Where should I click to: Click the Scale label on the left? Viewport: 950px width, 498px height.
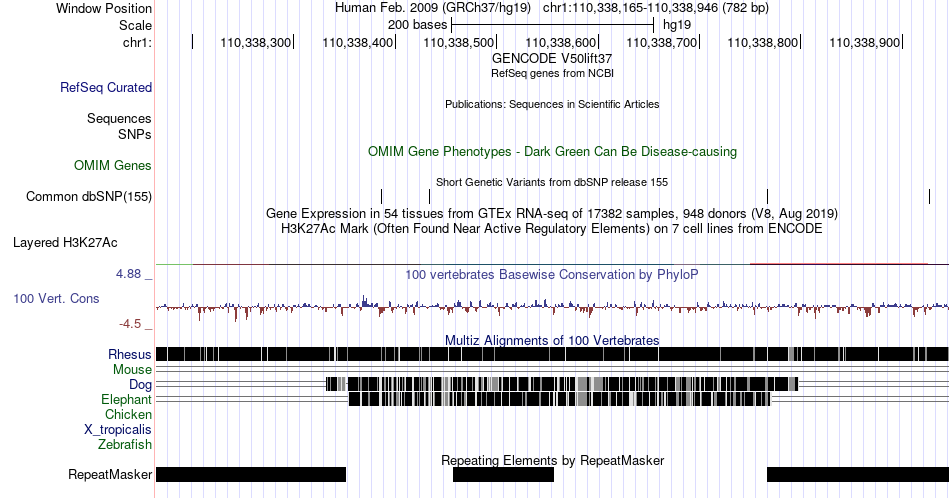[135, 25]
